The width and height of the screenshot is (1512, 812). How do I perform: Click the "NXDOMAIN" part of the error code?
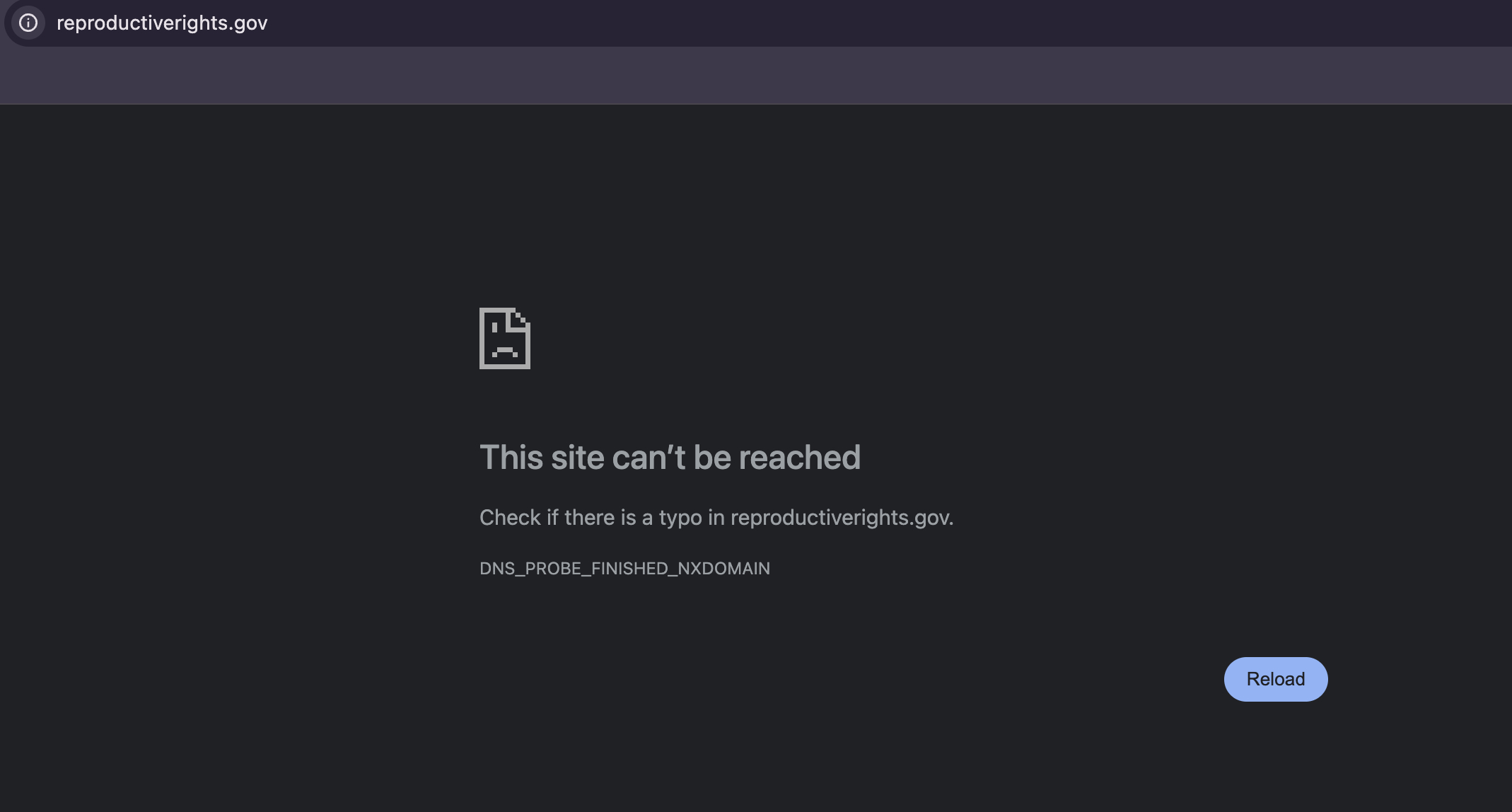(x=723, y=569)
